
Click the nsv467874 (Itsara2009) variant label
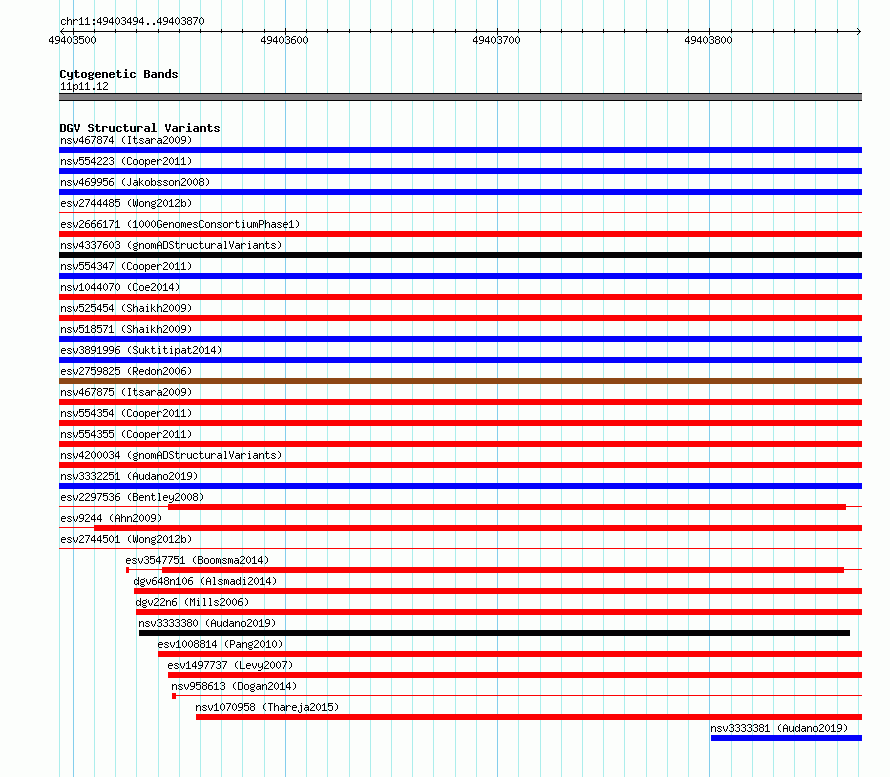tap(126, 140)
